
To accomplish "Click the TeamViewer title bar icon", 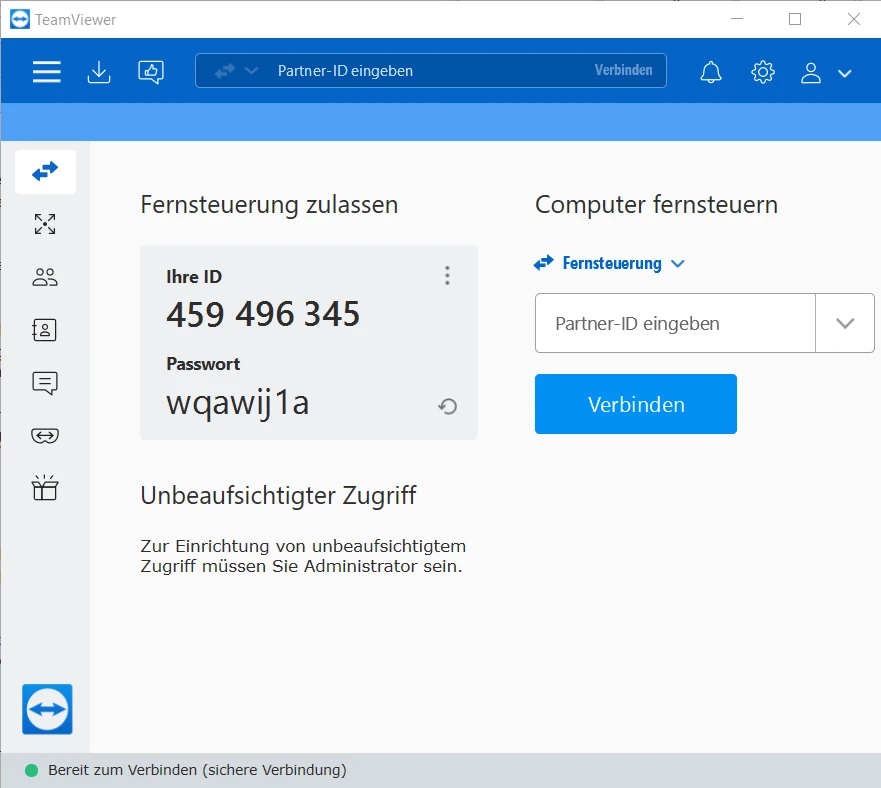I will coord(20,19).
